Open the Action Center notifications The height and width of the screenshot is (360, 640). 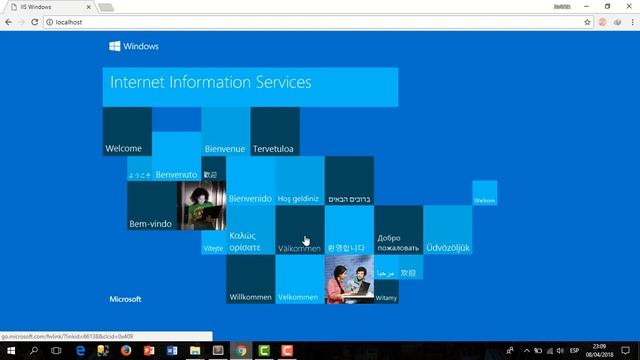[625, 351]
